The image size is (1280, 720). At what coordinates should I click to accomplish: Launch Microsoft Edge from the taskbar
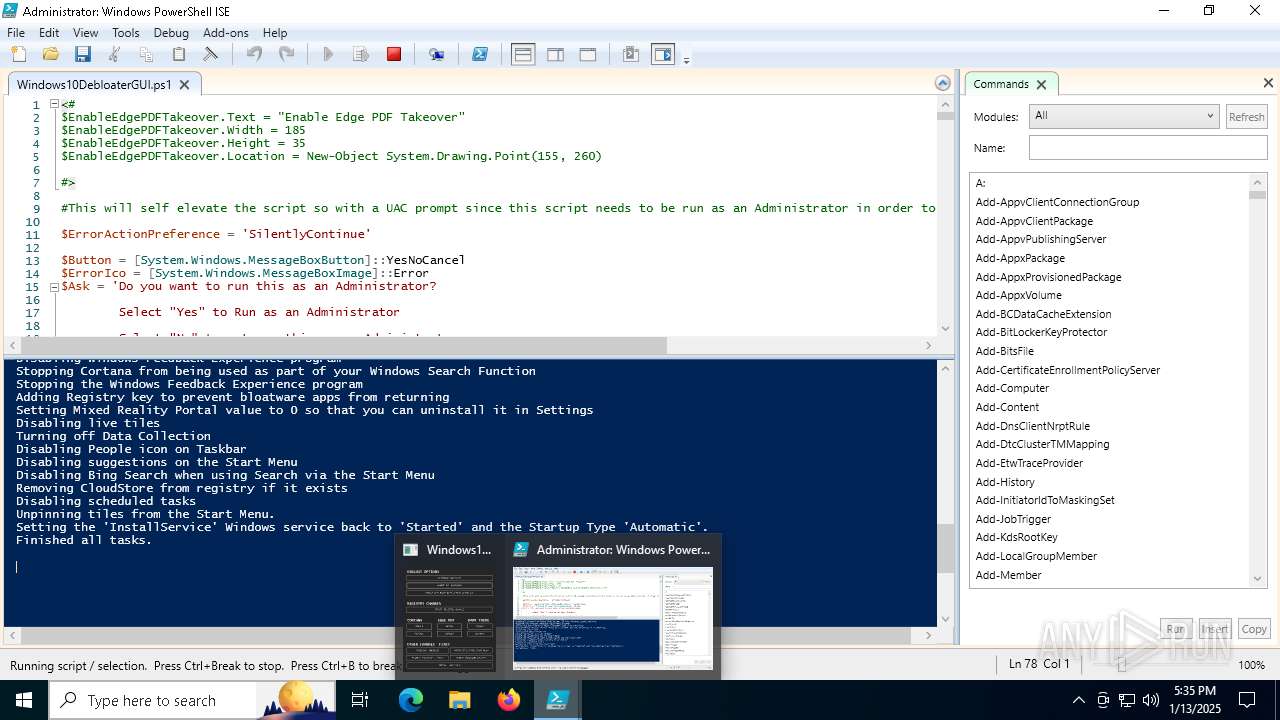tap(411, 700)
